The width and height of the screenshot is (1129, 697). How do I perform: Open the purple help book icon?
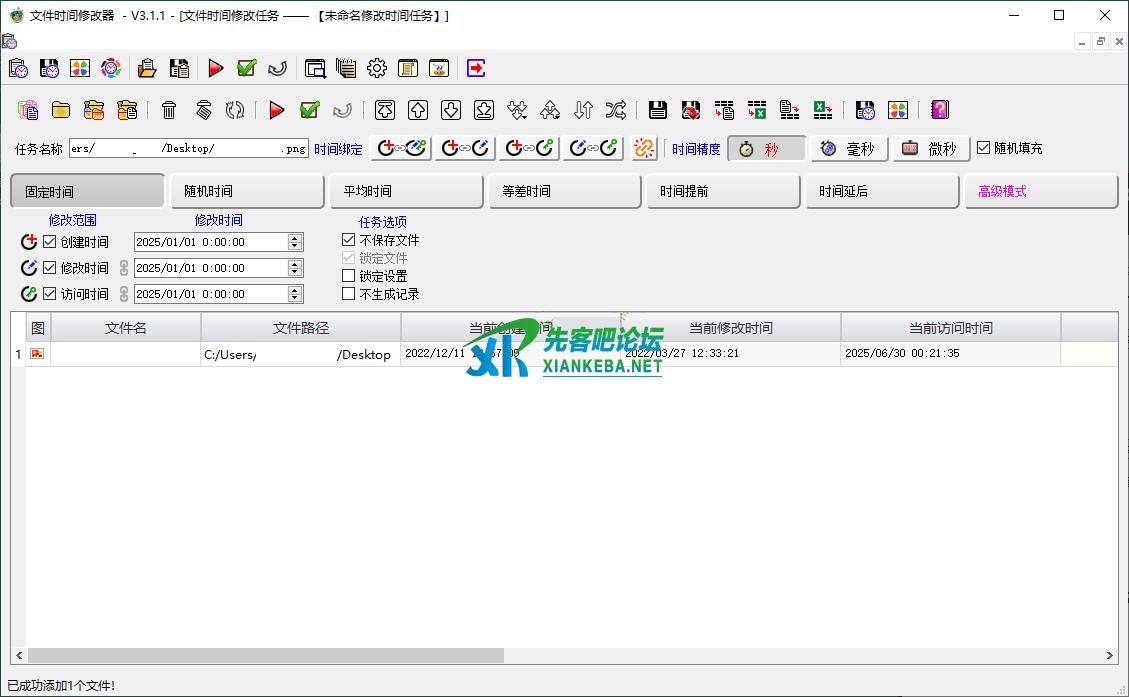tap(939, 110)
